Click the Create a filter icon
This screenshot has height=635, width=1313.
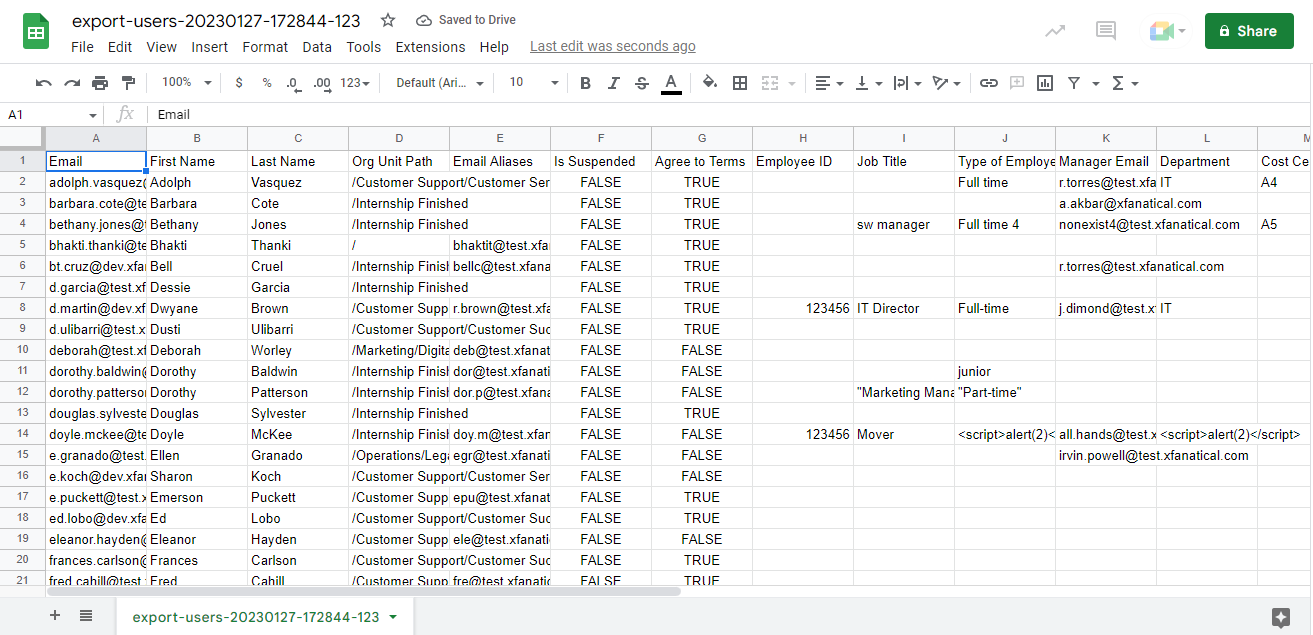1074,83
